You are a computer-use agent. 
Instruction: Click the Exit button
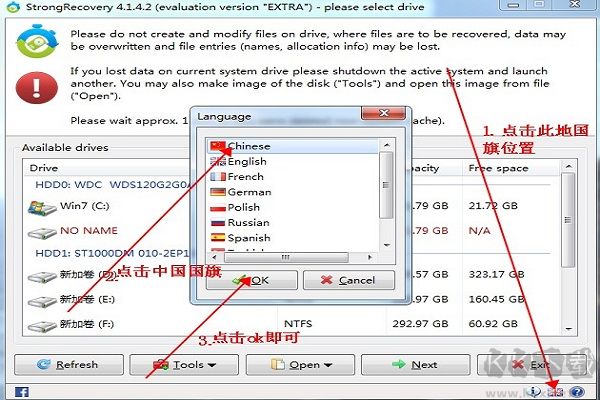point(532,364)
